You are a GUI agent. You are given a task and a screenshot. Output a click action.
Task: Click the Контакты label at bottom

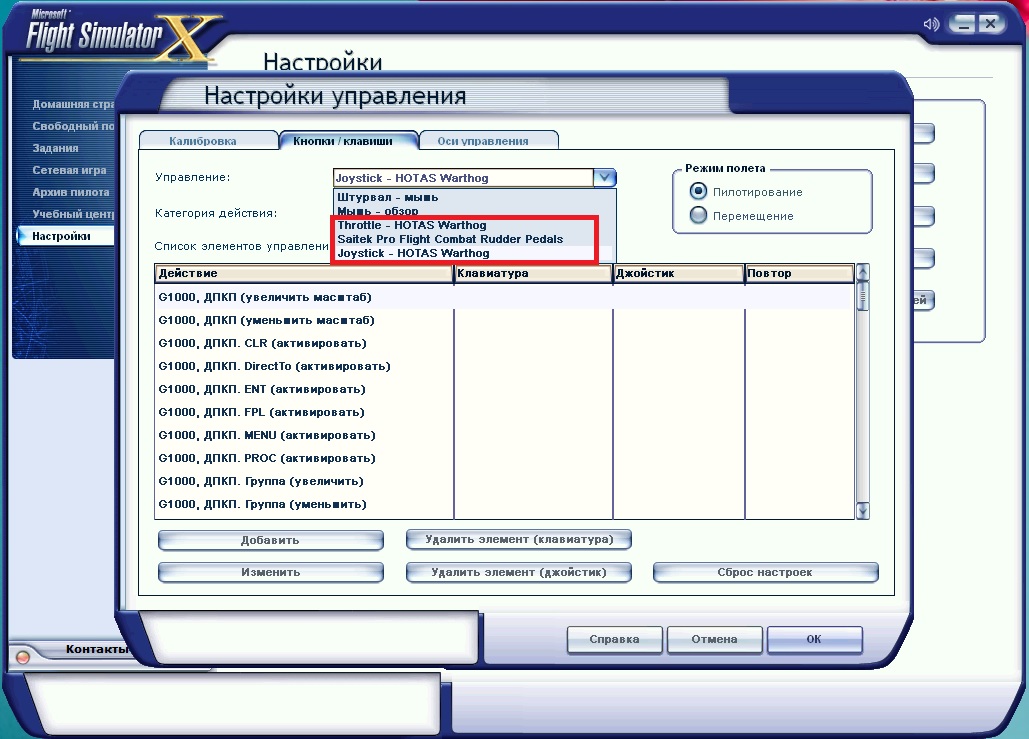click(96, 649)
